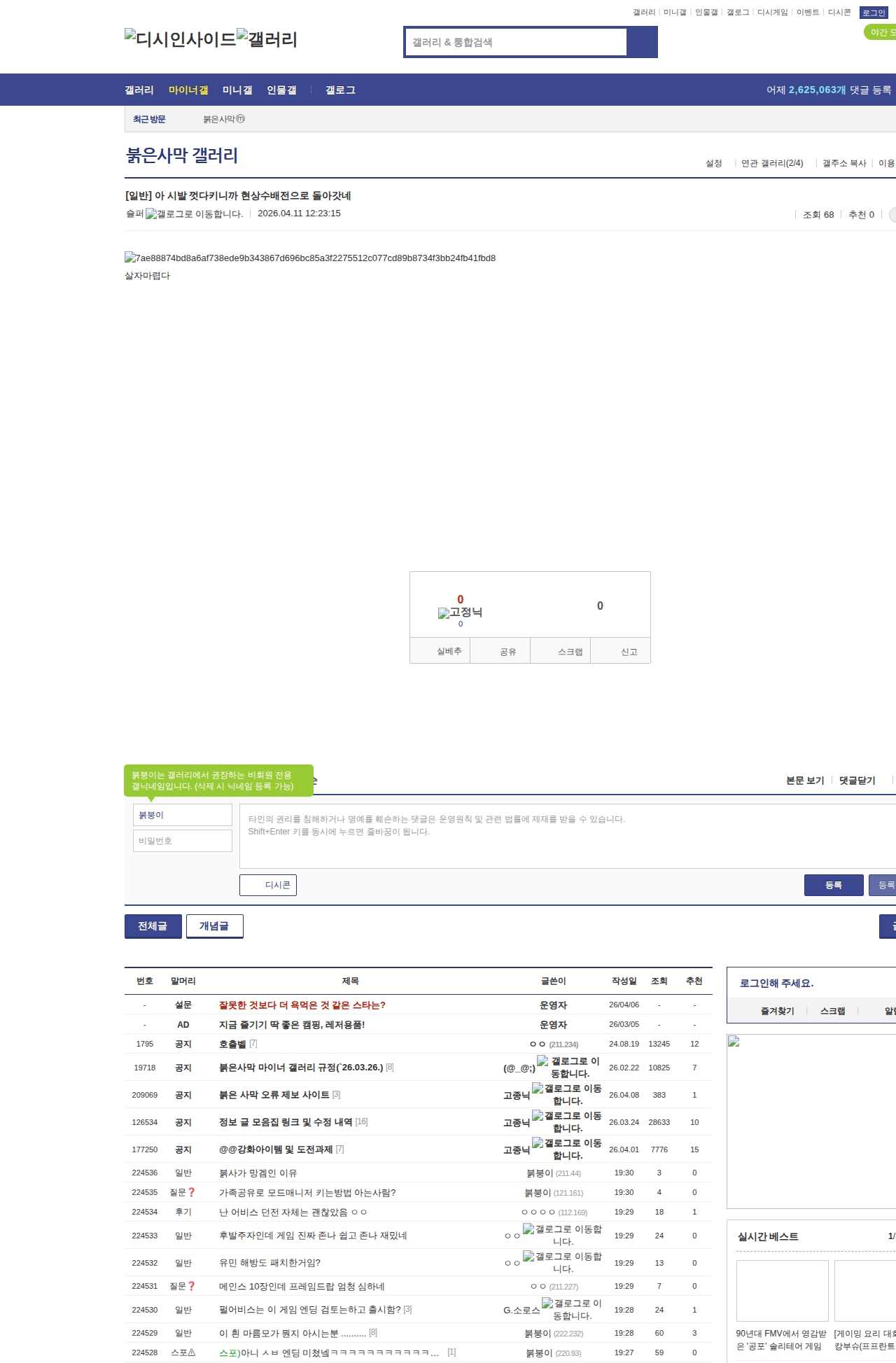Click the 고정닉 icon in the recommend box

(460, 613)
